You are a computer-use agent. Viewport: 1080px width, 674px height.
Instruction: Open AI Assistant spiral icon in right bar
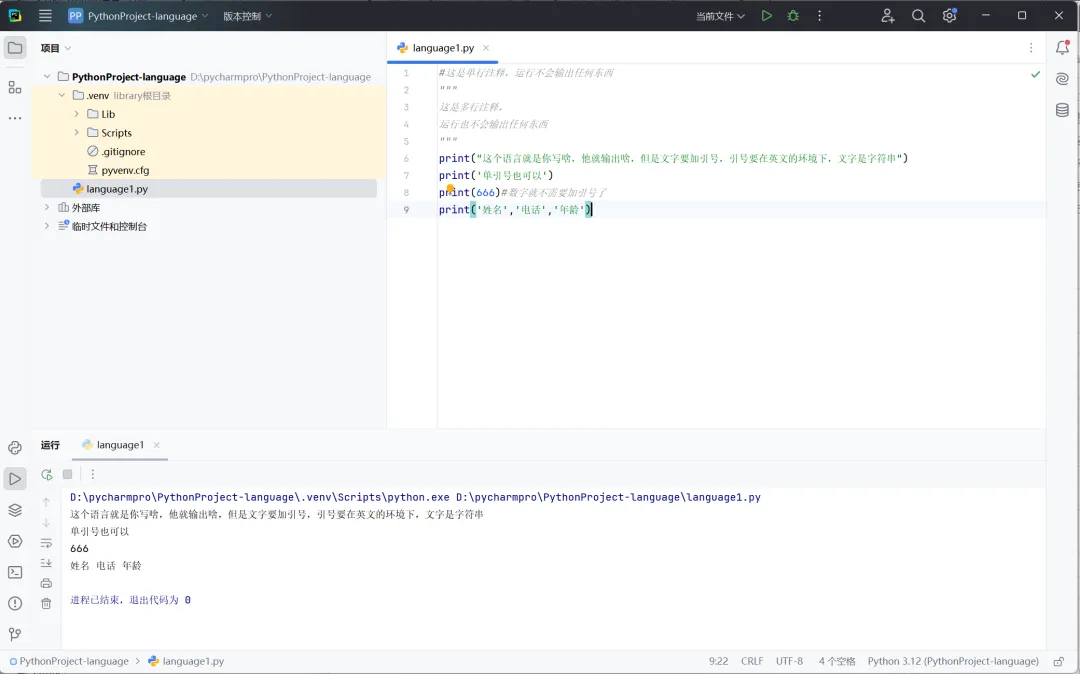pos(1062,79)
